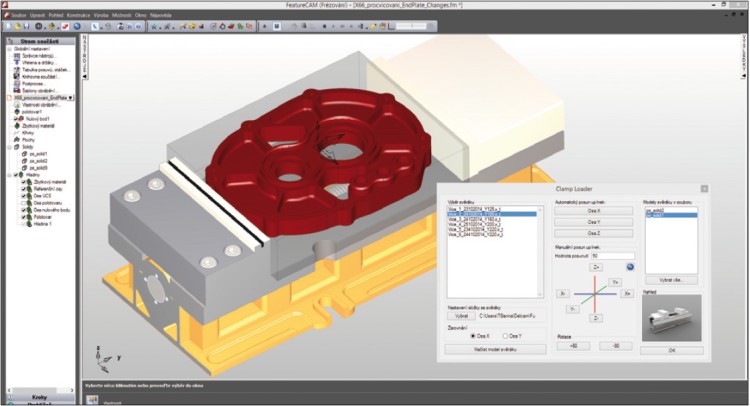Click the Vybrat vše button
Viewport: 750px width, 406px height.
671,280
